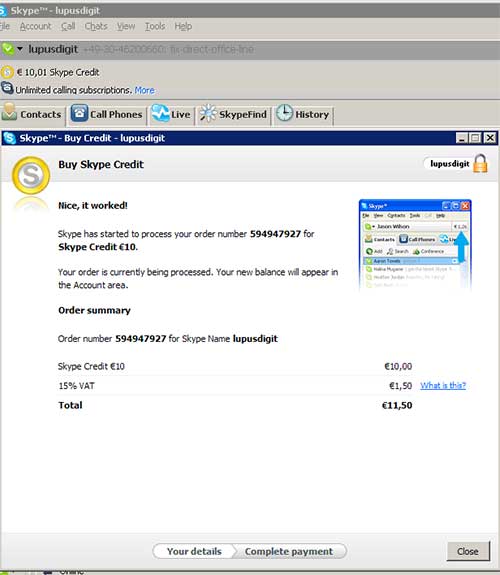Click the Close button
Viewport: 500px width, 575px height.
click(468, 551)
